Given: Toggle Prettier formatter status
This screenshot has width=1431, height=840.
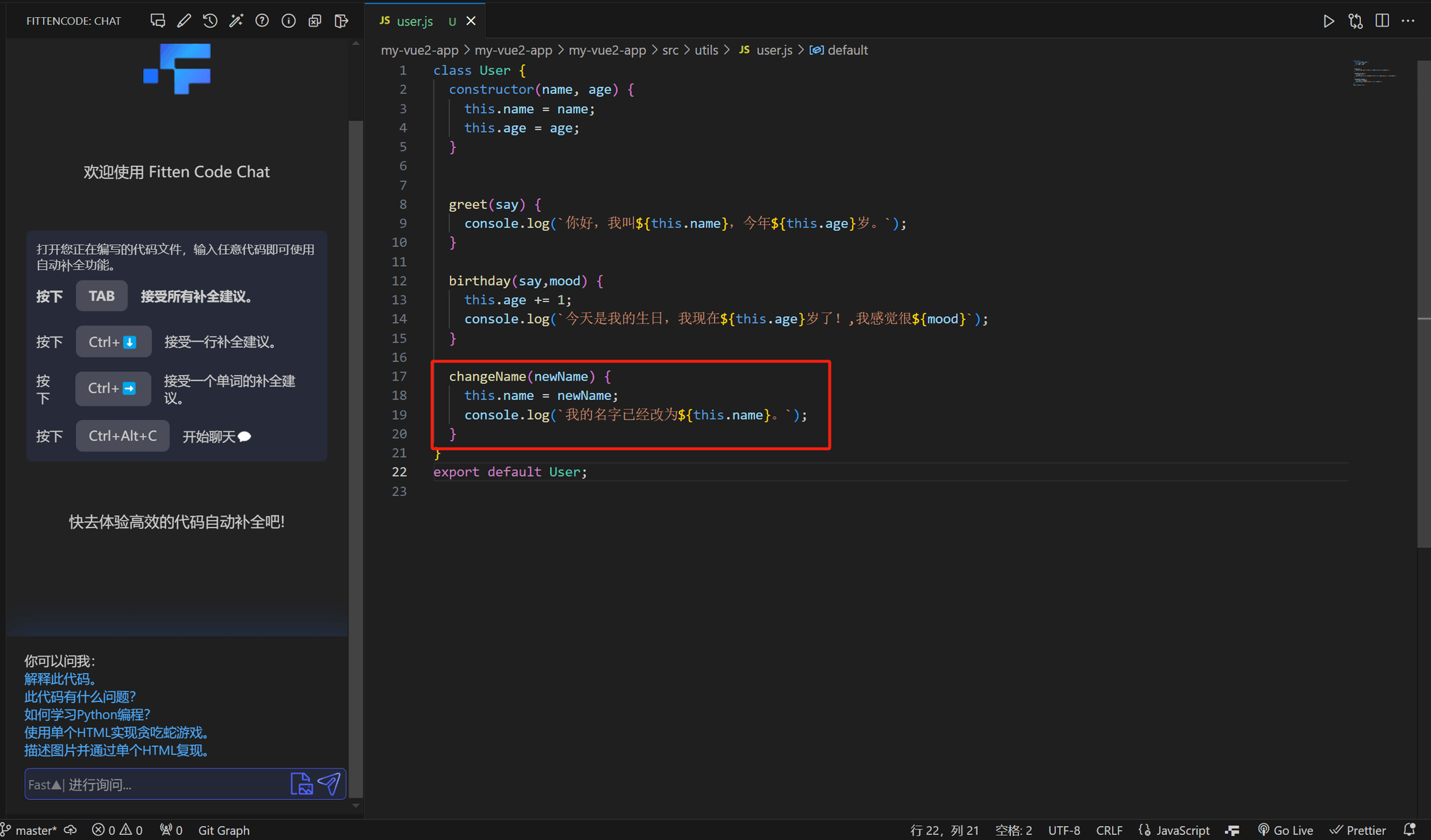Looking at the screenshot, I should (x=1358, y=830).
